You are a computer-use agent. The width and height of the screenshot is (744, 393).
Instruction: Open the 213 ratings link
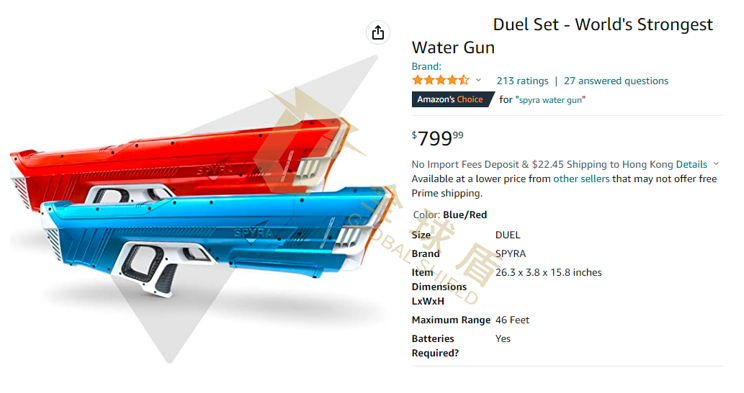(522, 81)
